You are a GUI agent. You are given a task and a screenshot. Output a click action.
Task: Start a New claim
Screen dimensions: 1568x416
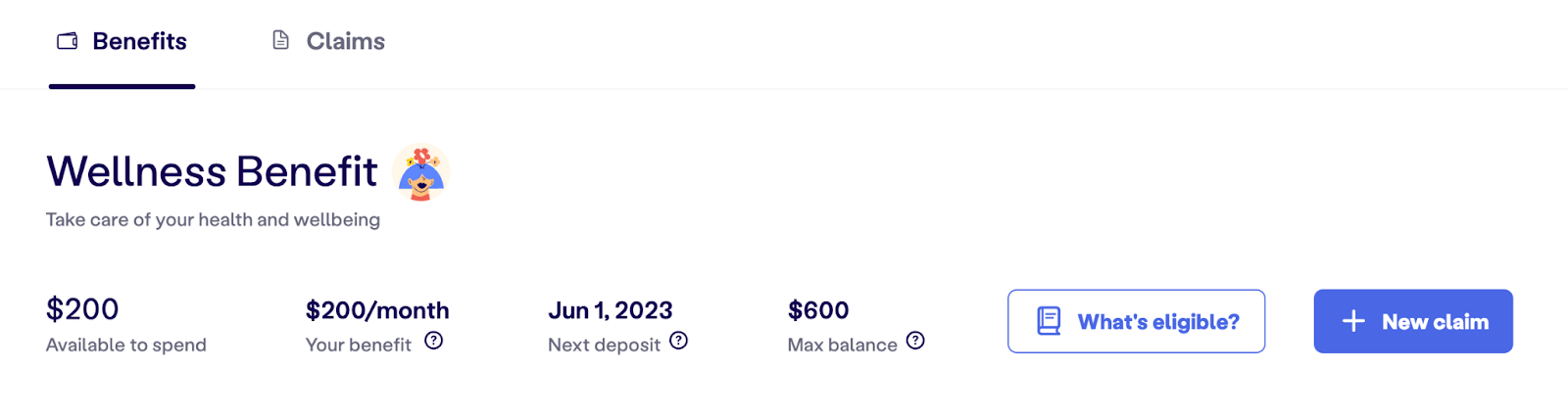click(1413, 321)
